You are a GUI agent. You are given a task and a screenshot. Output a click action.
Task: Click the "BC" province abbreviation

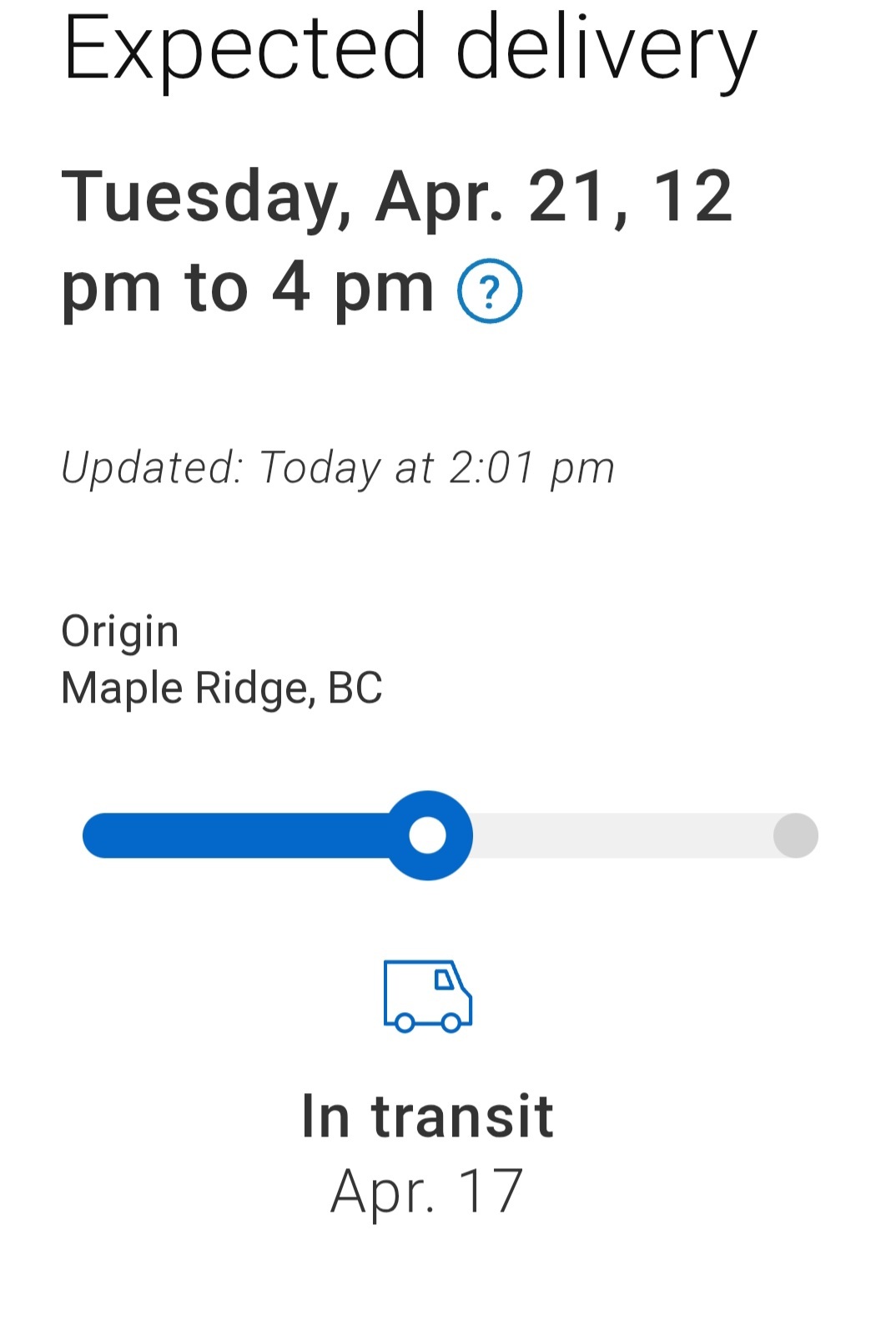coord(355,688)
